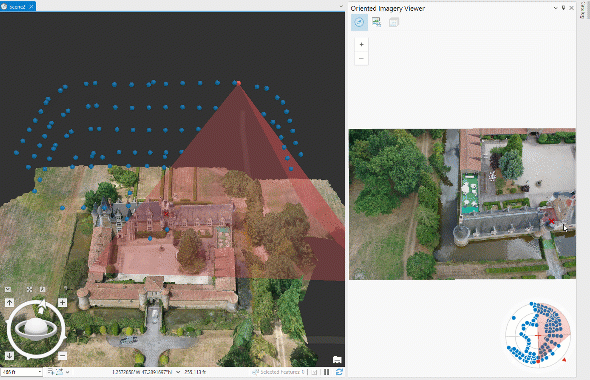Open the coordinate display units dropdown
This screenshot has height=380, width=590.
coord(178,372)
